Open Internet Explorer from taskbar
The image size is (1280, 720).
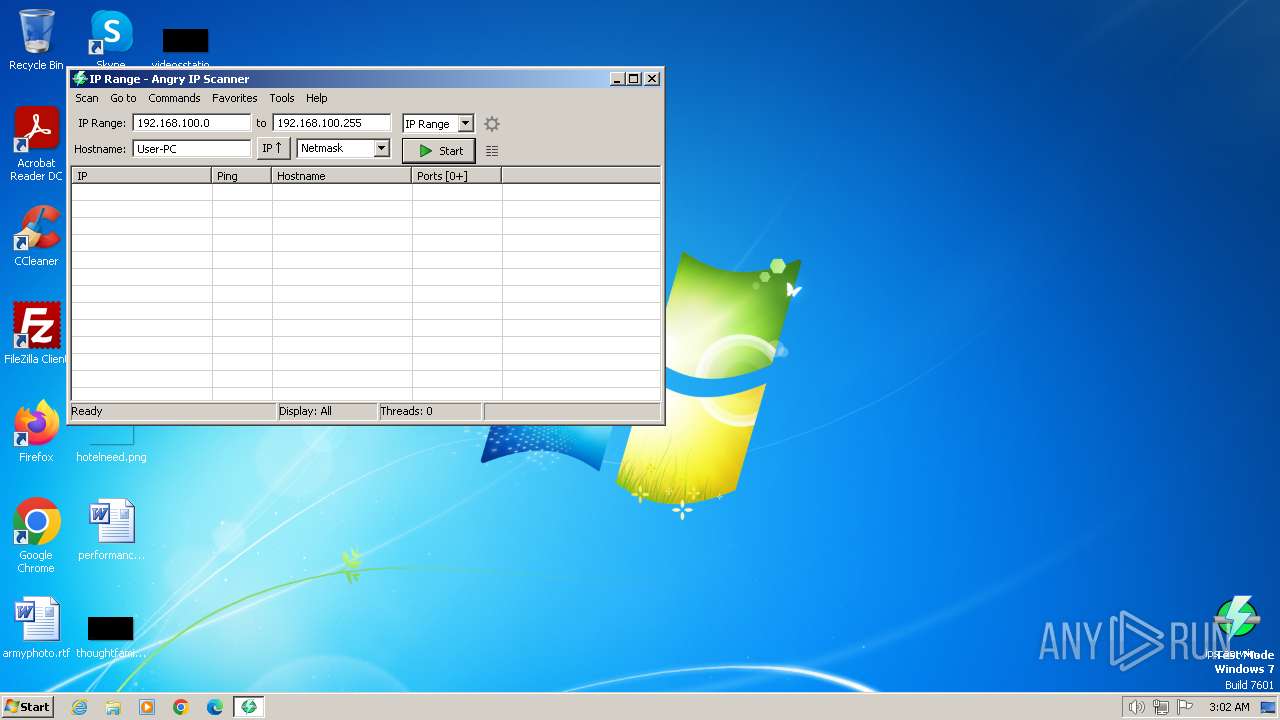point(79,707)
